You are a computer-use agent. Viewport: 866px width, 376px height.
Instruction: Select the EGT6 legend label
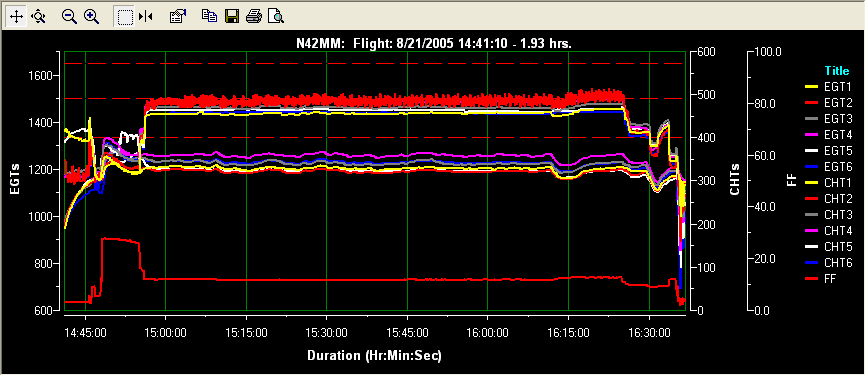[x=837, y=167]
